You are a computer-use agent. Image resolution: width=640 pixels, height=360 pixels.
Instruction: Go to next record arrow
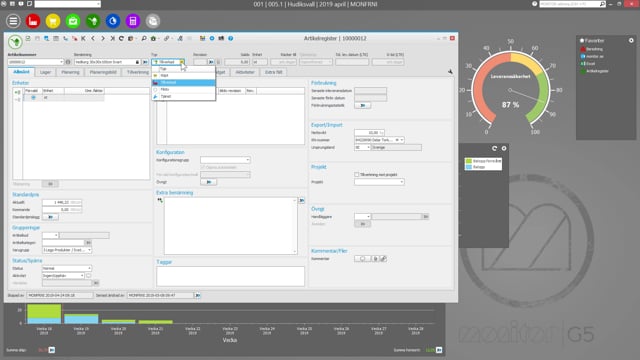click(x=102, y=38)
